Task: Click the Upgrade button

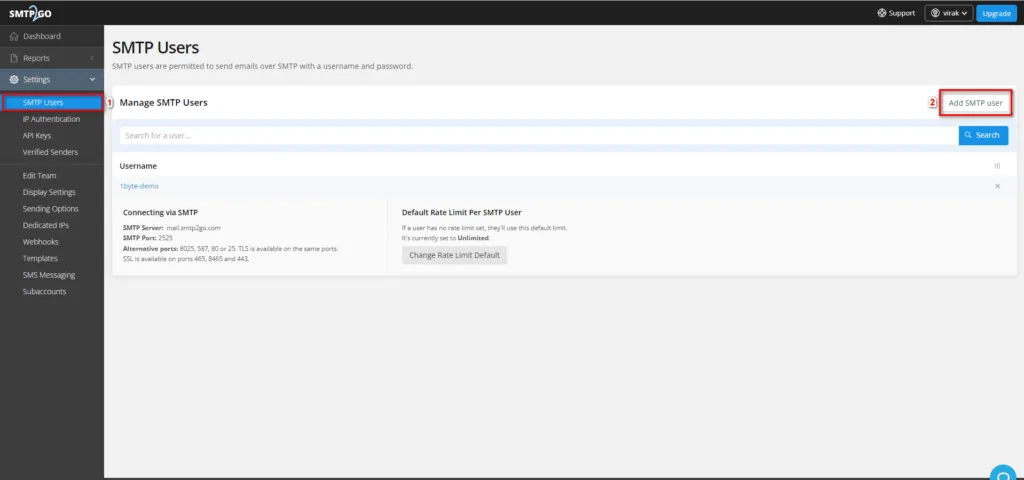Action: [996, 13]
